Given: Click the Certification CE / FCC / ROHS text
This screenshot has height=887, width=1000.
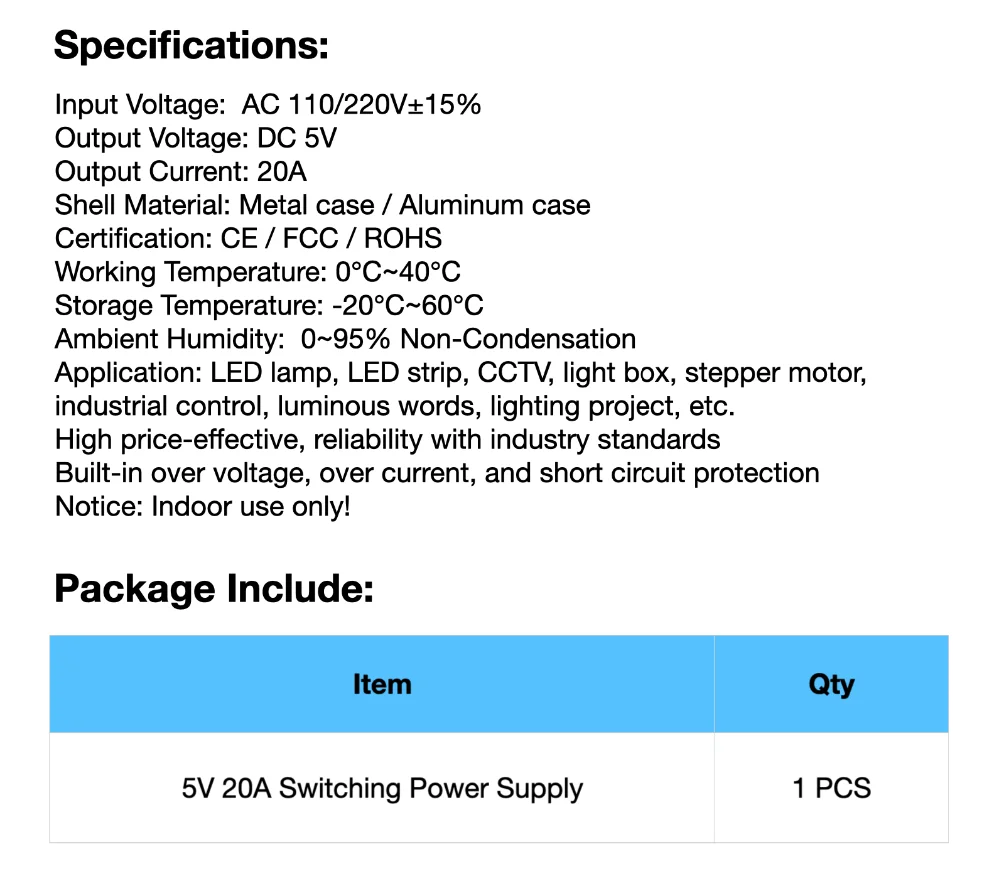Looking at the screenshot, I should [248, 238].
